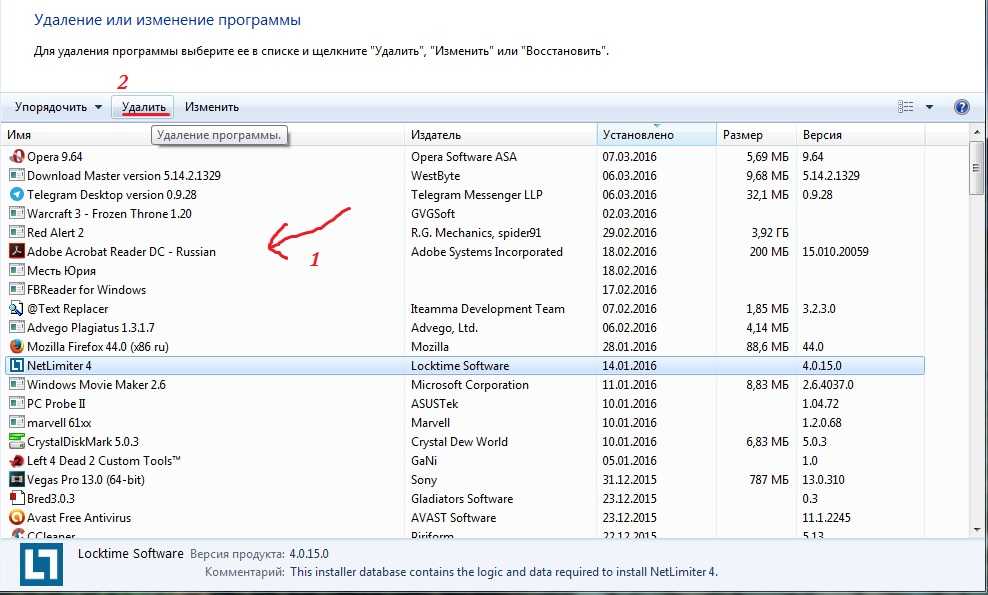Image resolution: width=988 pixels, height=595 pixels.
Task: Click large NetLimiter logo in details pane
Action: coord(41,564)
